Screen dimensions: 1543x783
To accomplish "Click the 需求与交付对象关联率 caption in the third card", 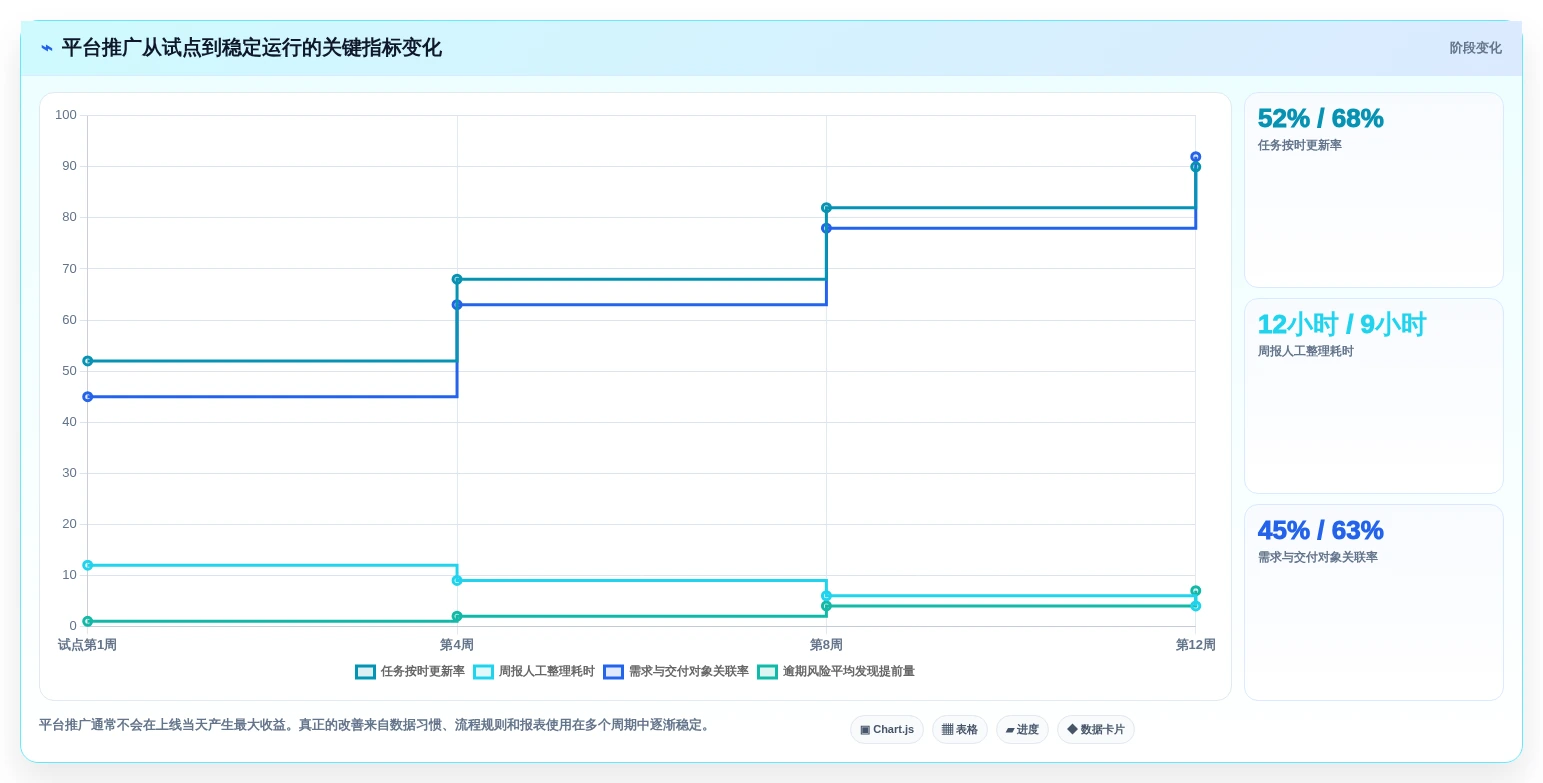I will pos(1317,557).
